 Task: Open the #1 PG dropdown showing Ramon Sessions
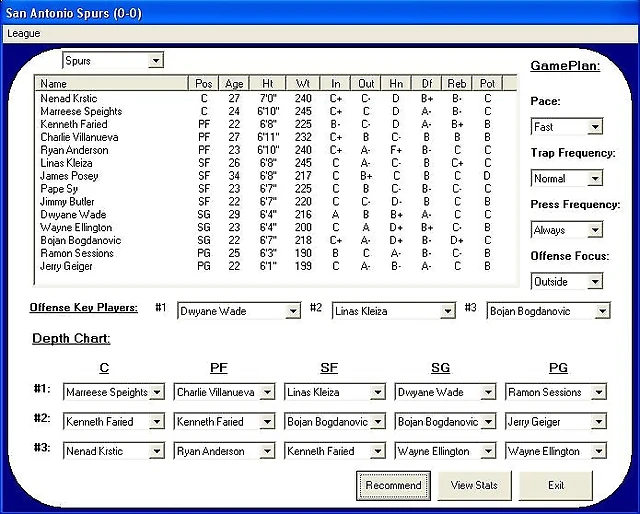coord(556,392)
